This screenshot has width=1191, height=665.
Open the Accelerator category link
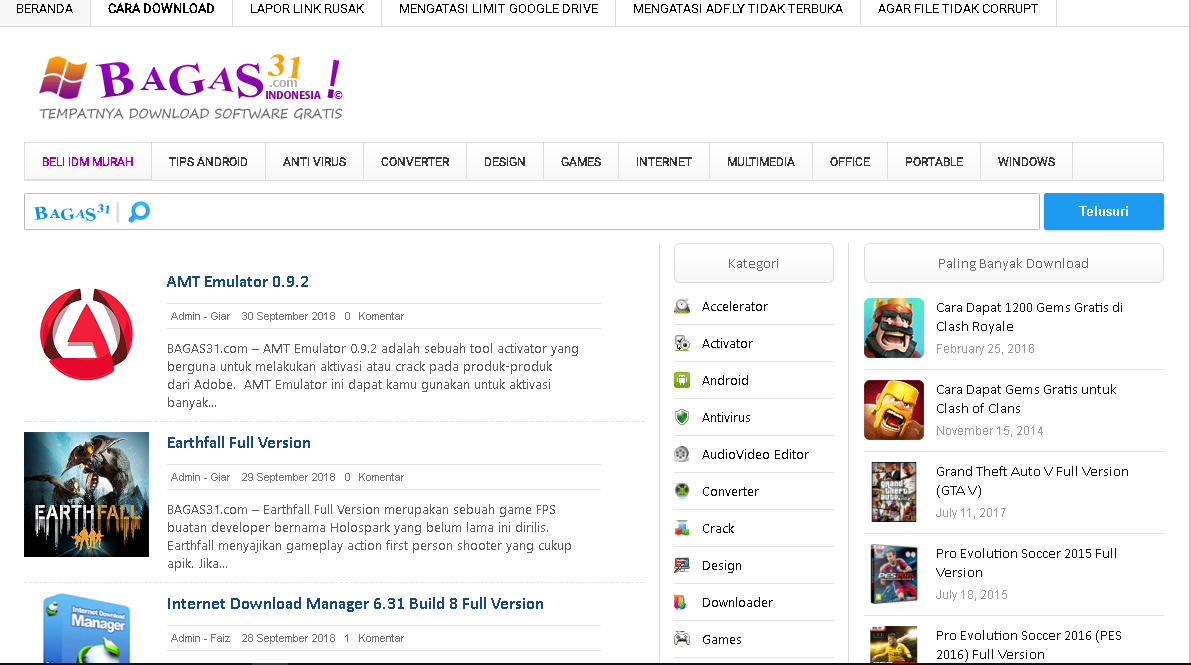click(735, 306)
